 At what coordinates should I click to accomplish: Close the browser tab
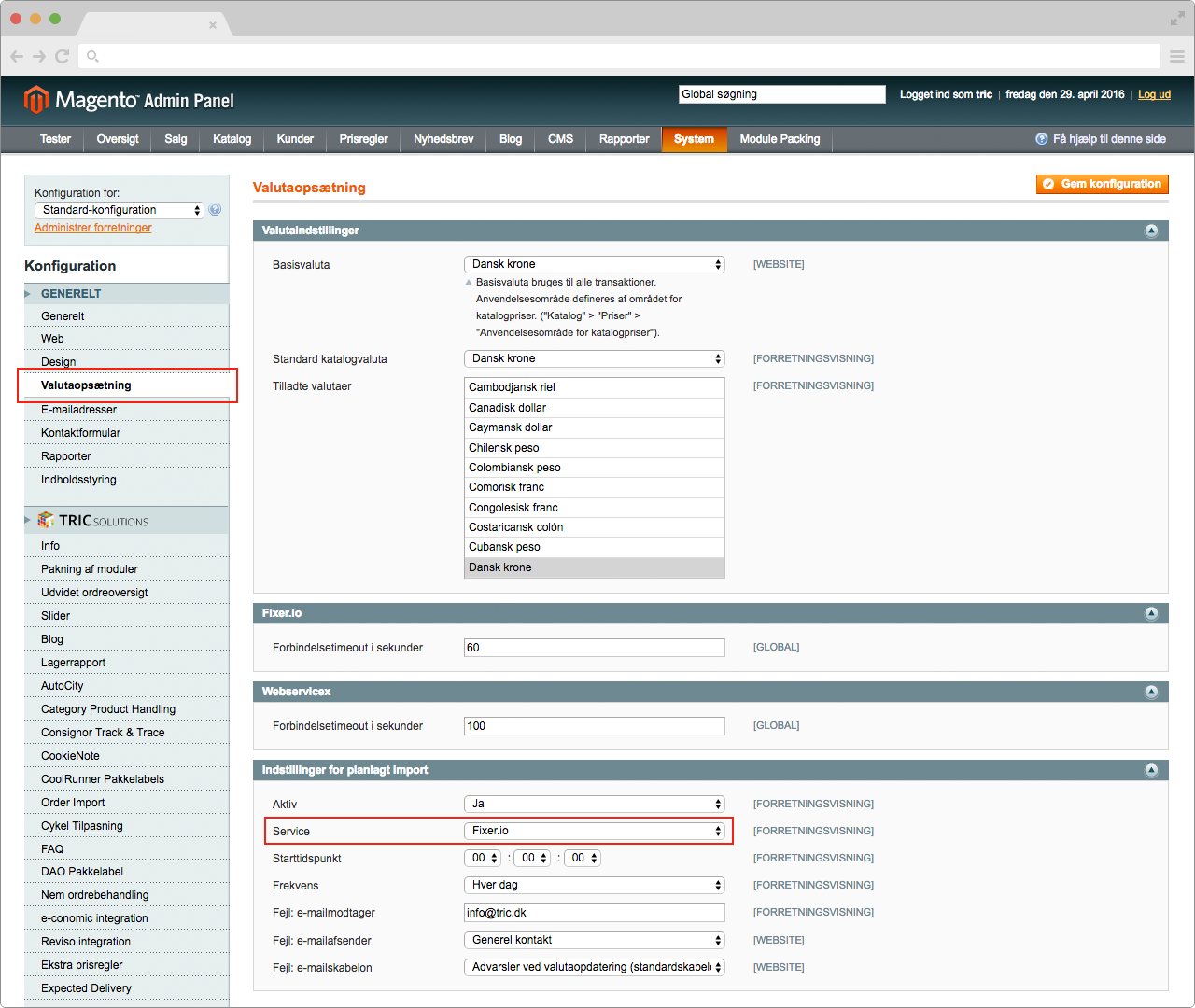pyautogui.click(x=213, y=25)
